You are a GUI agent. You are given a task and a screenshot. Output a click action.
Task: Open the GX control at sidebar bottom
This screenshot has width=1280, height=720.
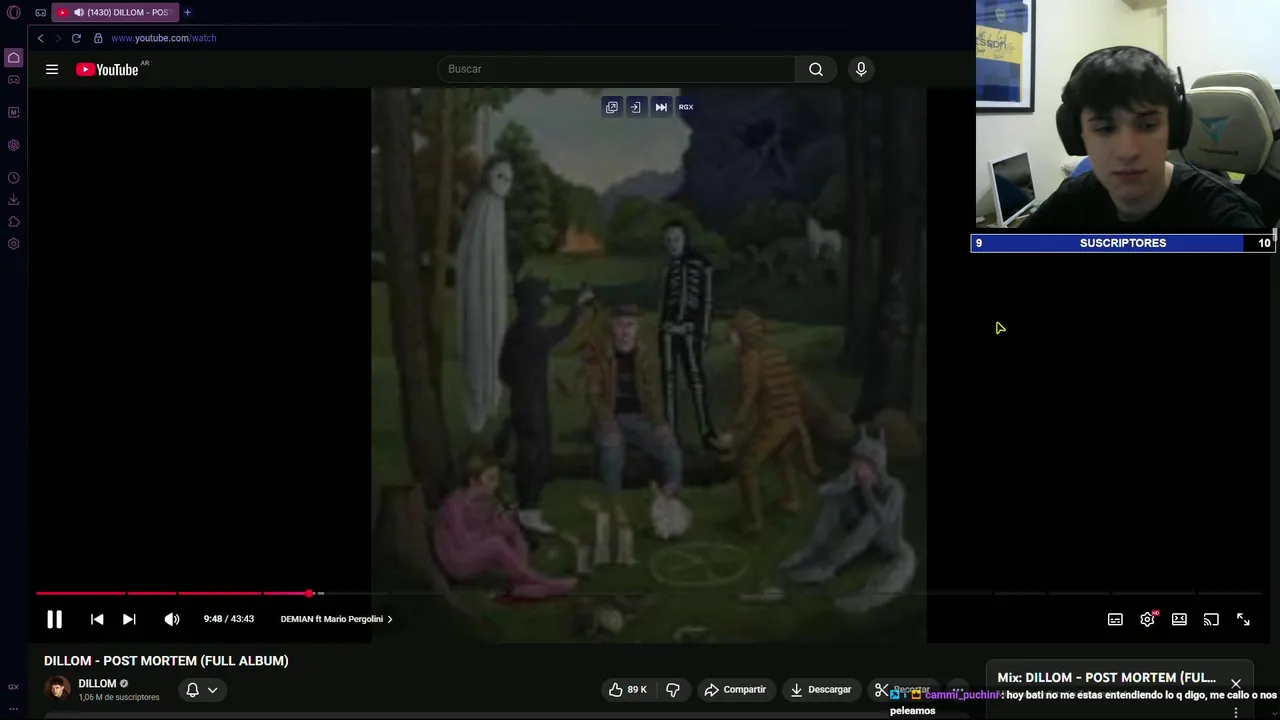coord(14,687)
